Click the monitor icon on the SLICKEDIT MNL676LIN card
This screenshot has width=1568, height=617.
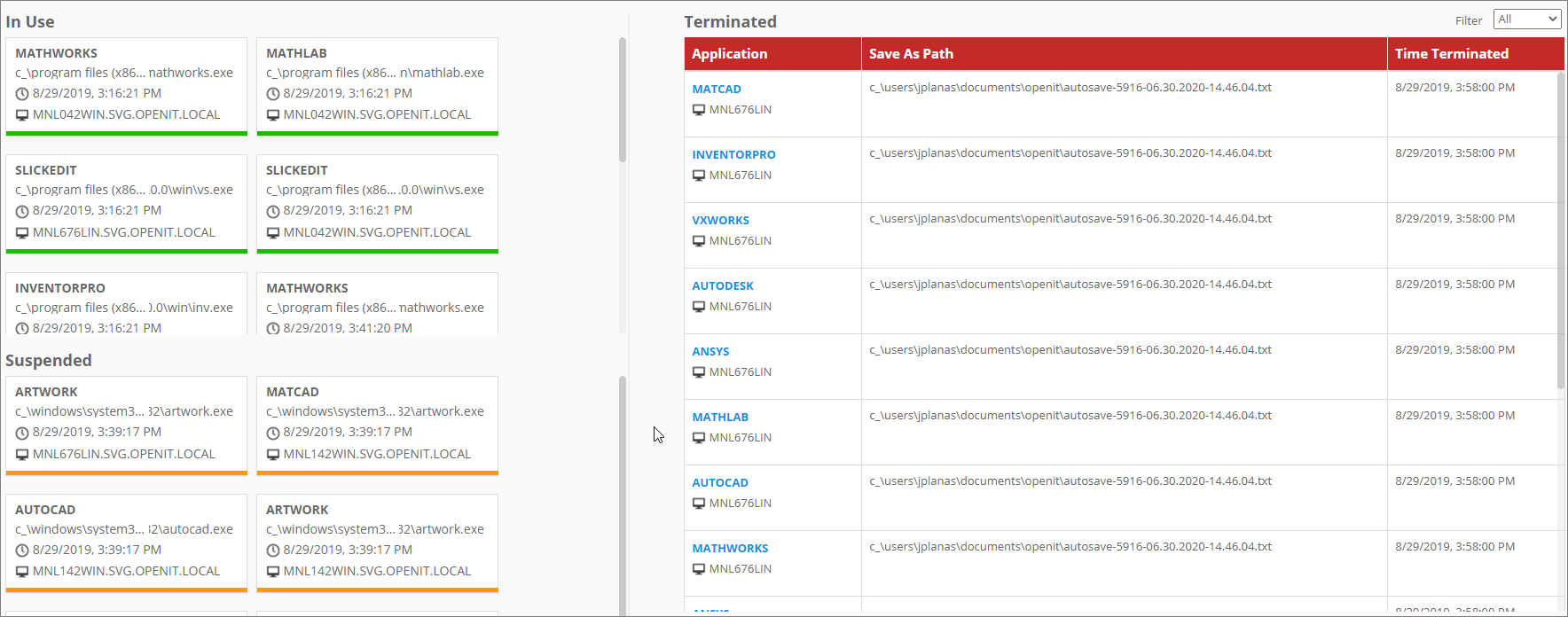[x=22, y=233]
